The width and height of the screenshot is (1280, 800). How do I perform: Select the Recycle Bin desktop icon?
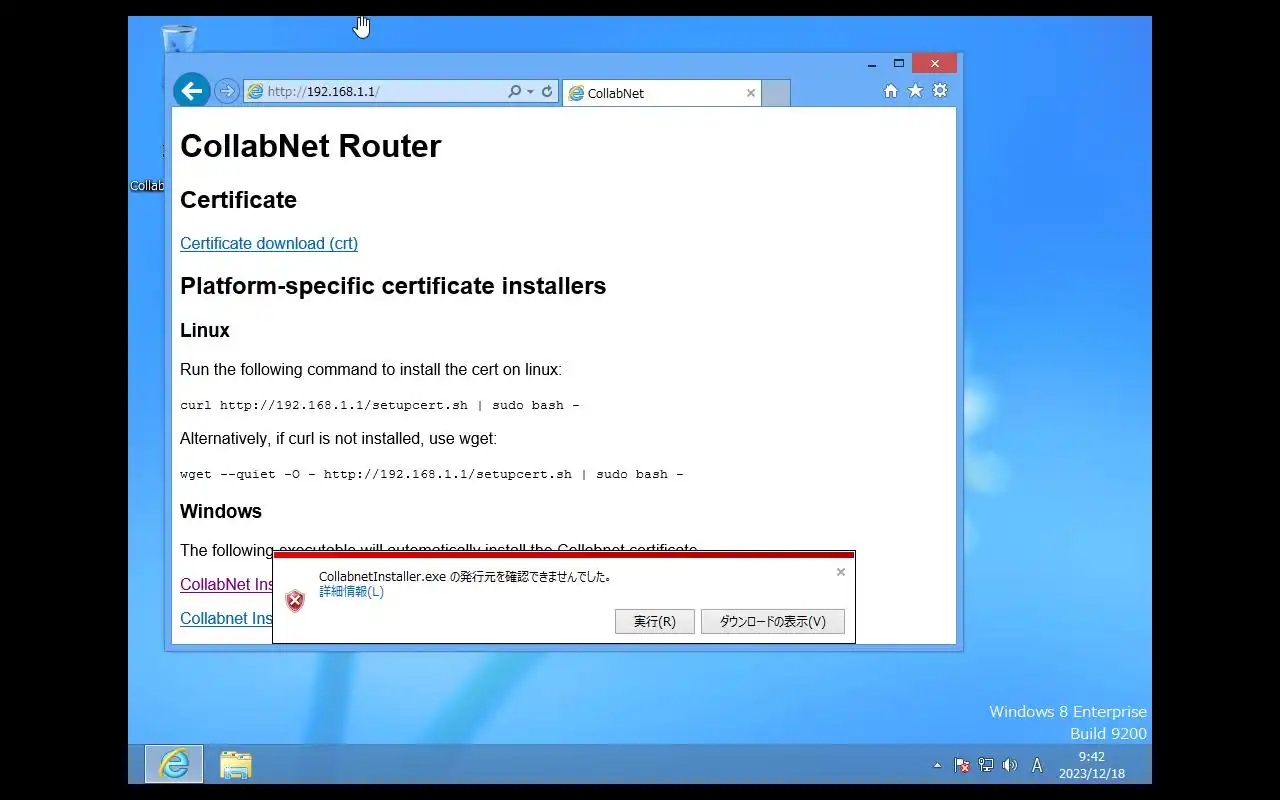179,40
